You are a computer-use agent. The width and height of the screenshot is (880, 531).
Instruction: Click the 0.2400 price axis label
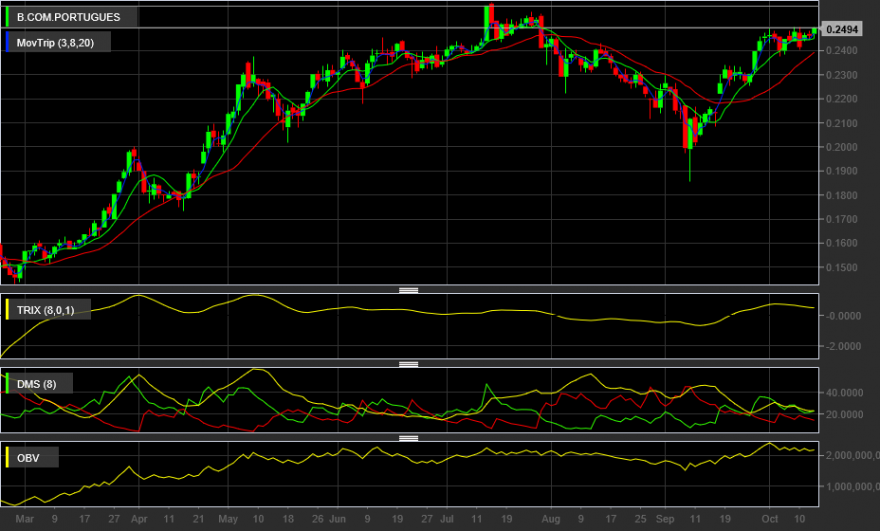pos(842,51)
